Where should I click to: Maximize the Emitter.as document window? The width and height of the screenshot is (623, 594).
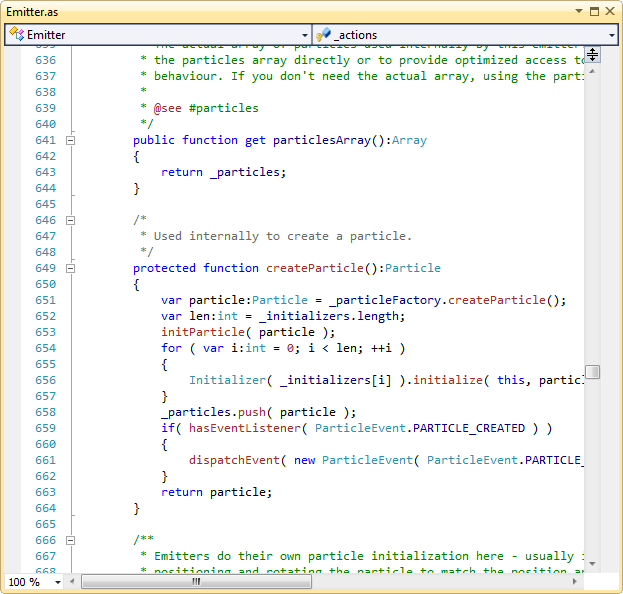[x=594, y=11]
